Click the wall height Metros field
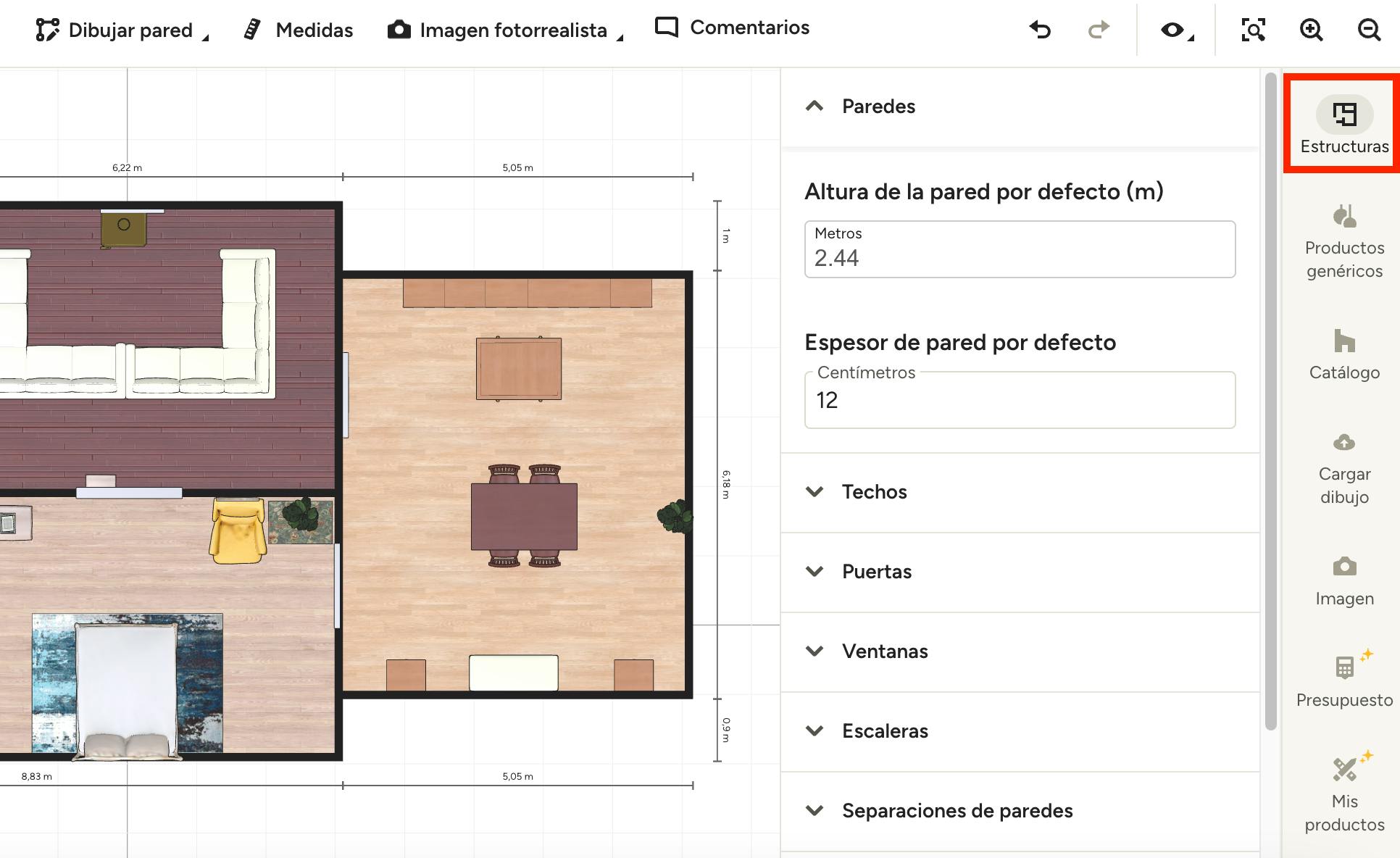Screen dimensions: 1400x858 point(1019,250)
